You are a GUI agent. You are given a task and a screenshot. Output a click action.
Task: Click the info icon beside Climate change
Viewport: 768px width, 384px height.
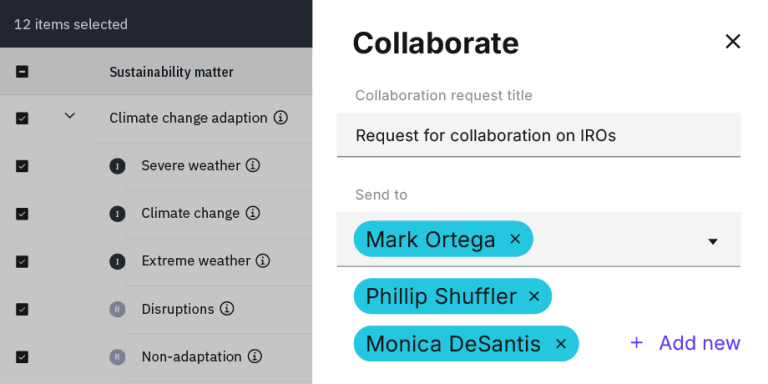pos(253,213)
